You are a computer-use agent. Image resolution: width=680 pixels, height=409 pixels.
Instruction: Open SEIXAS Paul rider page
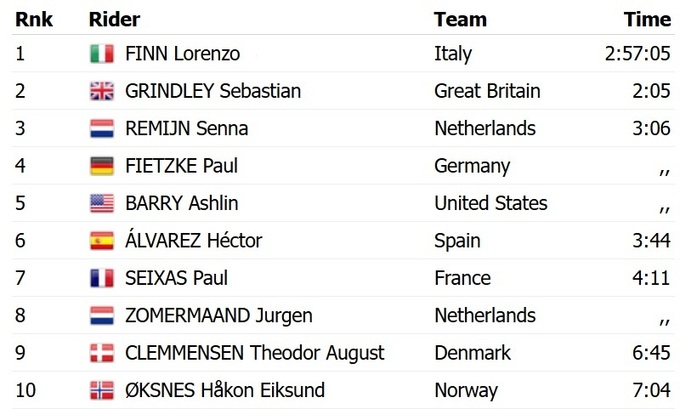coord(175,278)
